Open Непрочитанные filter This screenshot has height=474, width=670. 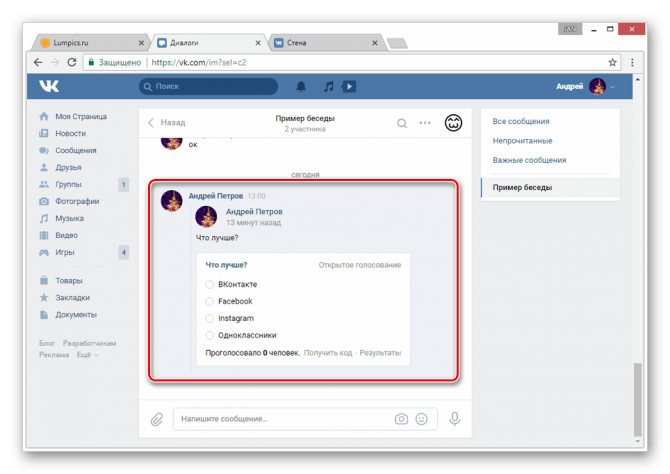pos(522,141)
